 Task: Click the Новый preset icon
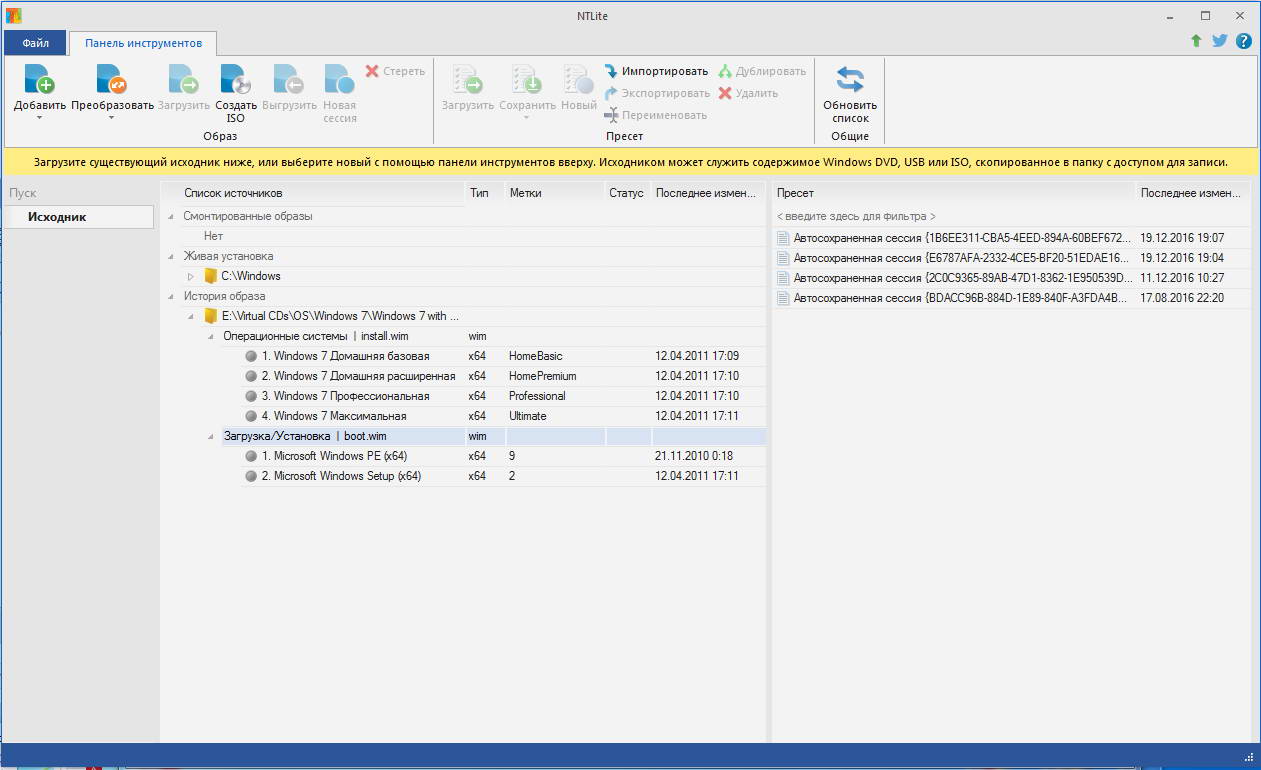[578, 79]
